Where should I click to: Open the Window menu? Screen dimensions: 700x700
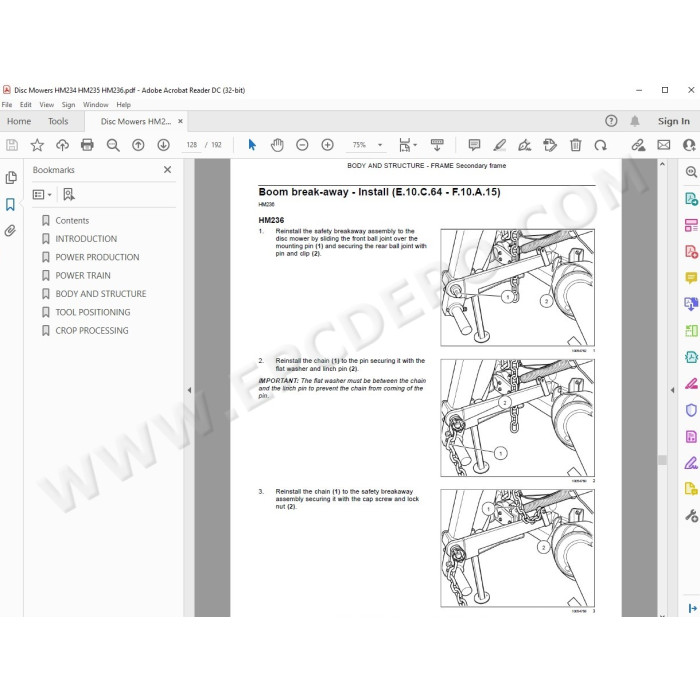pos(96,104)
